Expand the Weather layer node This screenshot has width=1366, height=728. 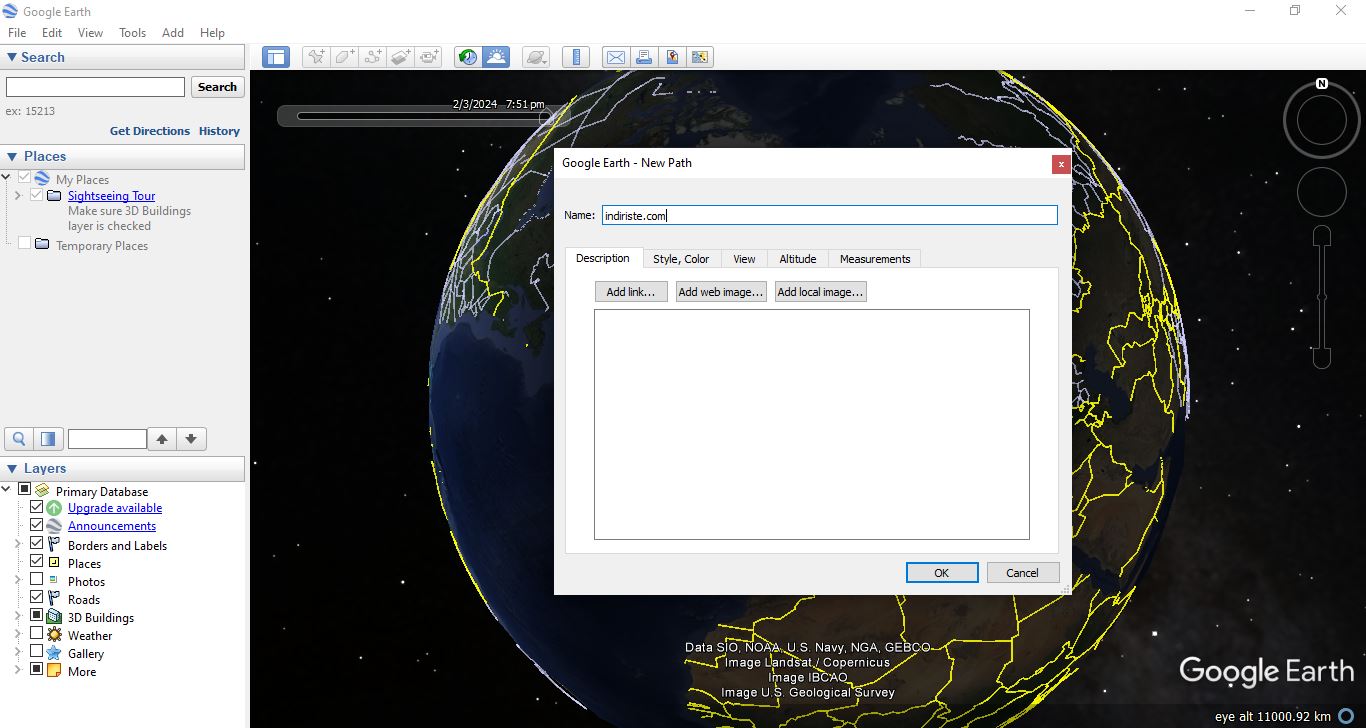click(17, 635)
